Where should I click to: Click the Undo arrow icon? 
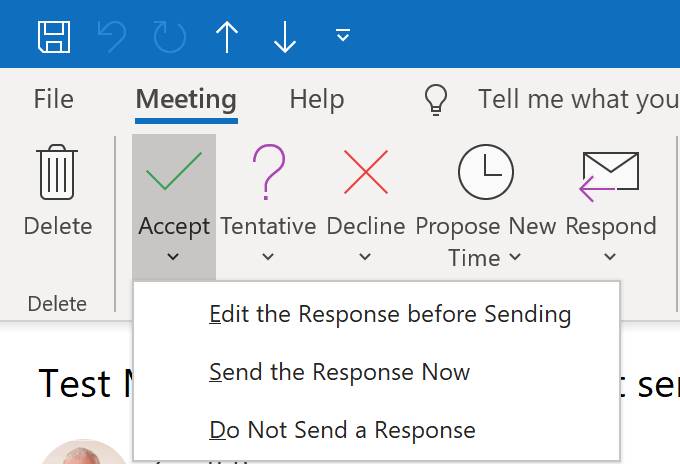tap(112, 37)
